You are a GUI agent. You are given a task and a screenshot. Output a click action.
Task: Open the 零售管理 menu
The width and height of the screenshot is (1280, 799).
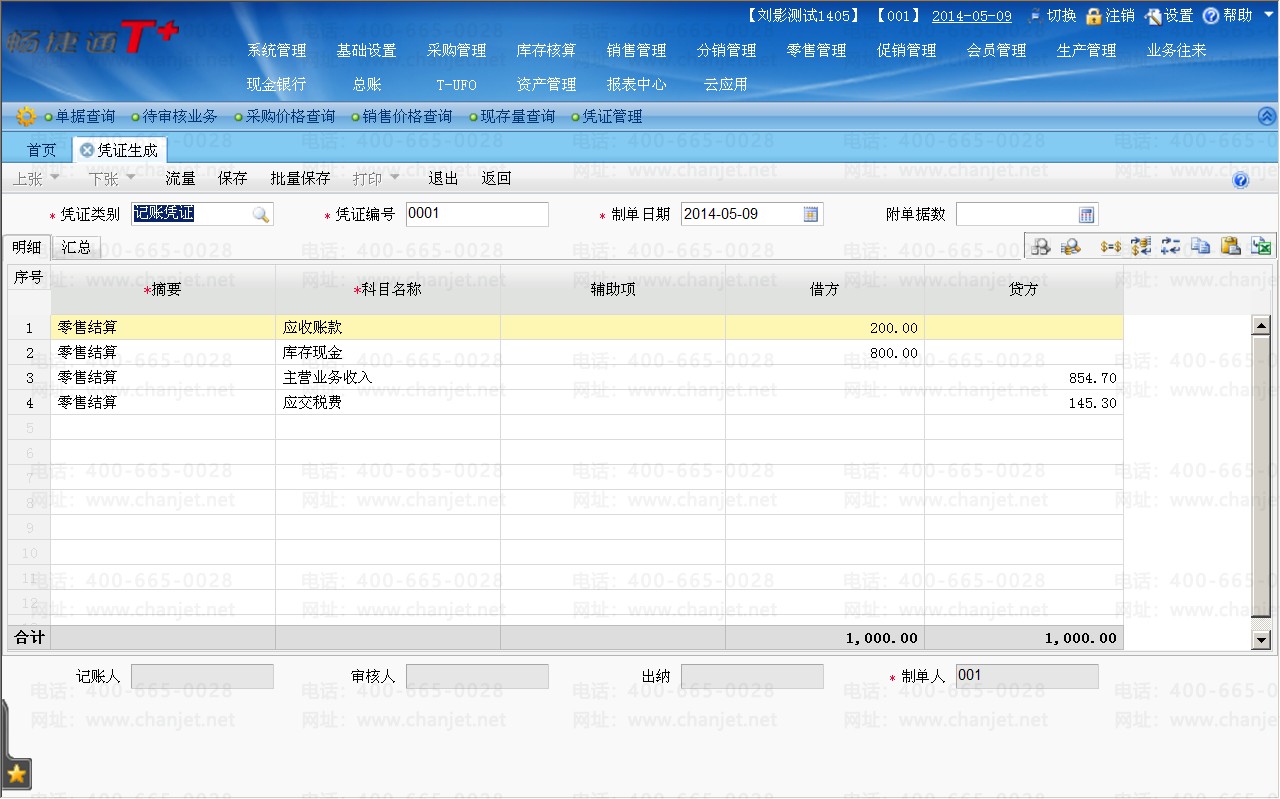pos(817,50)
